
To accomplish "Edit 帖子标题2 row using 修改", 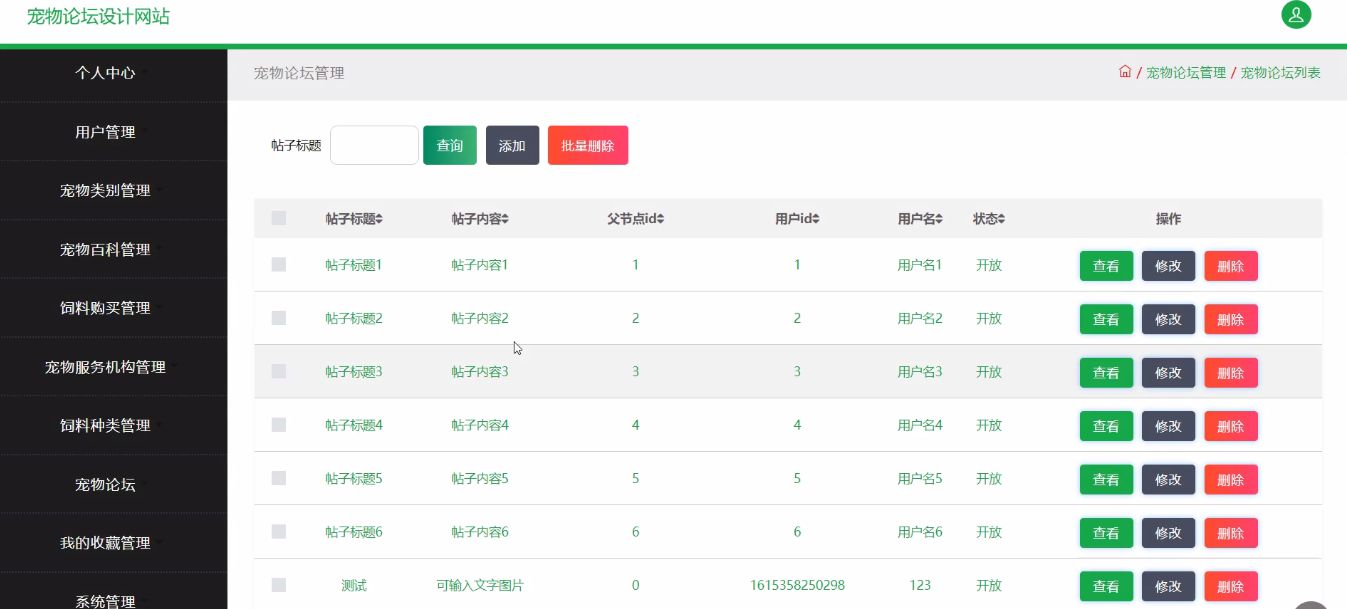I will [1168, 319].
